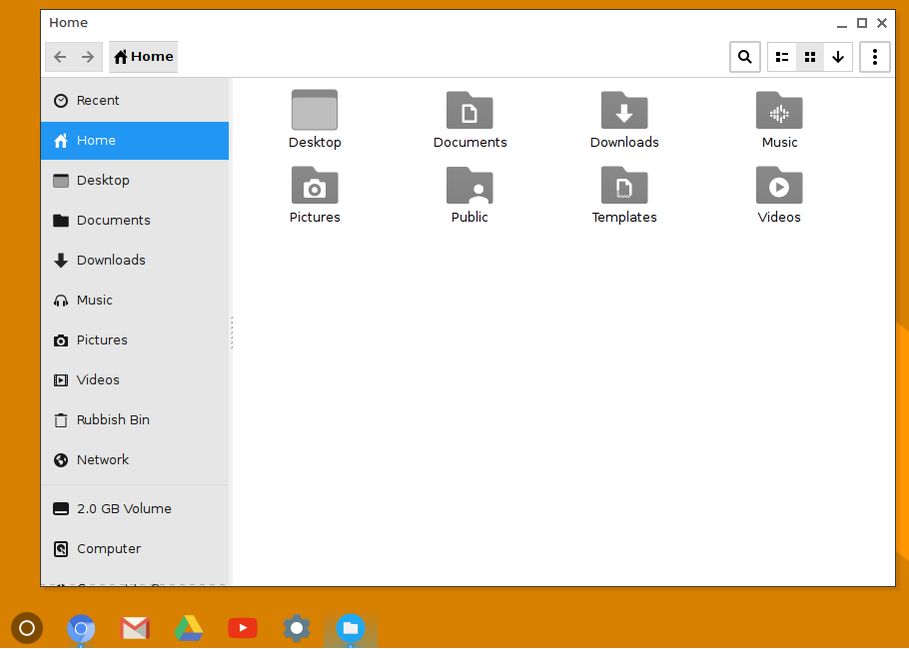Image resolution: width=909 pixels, height=649 pixels.
Task: Switch to list view
Action: (781, 57)
